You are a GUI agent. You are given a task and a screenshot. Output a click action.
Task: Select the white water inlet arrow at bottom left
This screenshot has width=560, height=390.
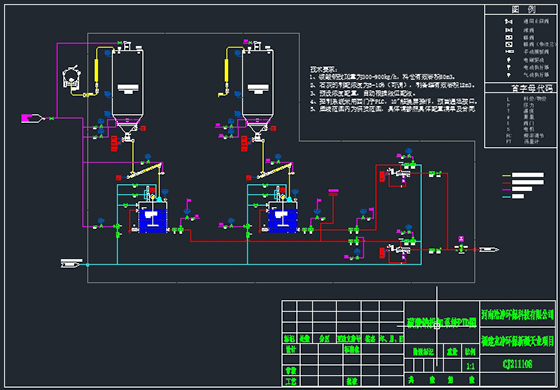(x=71, y=264)
